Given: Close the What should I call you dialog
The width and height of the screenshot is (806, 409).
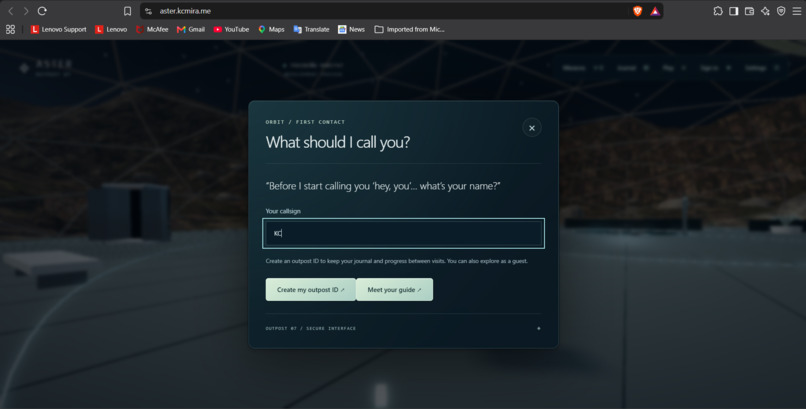Looking at the screenshot, I should click(532, 128).
